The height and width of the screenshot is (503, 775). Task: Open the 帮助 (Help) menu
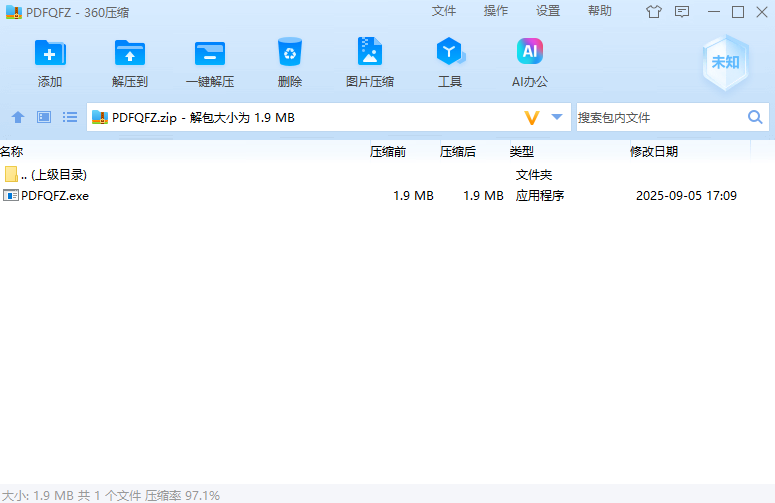pos(600,11)
